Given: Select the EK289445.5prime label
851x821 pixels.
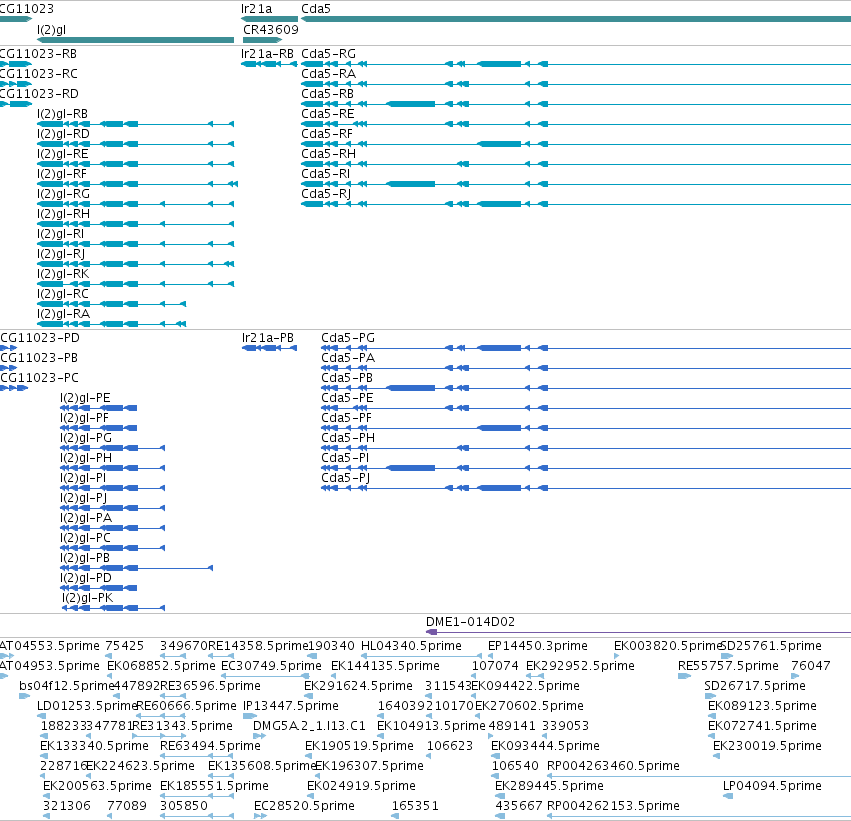Looking at the screenshot, I should pos(549,786).
